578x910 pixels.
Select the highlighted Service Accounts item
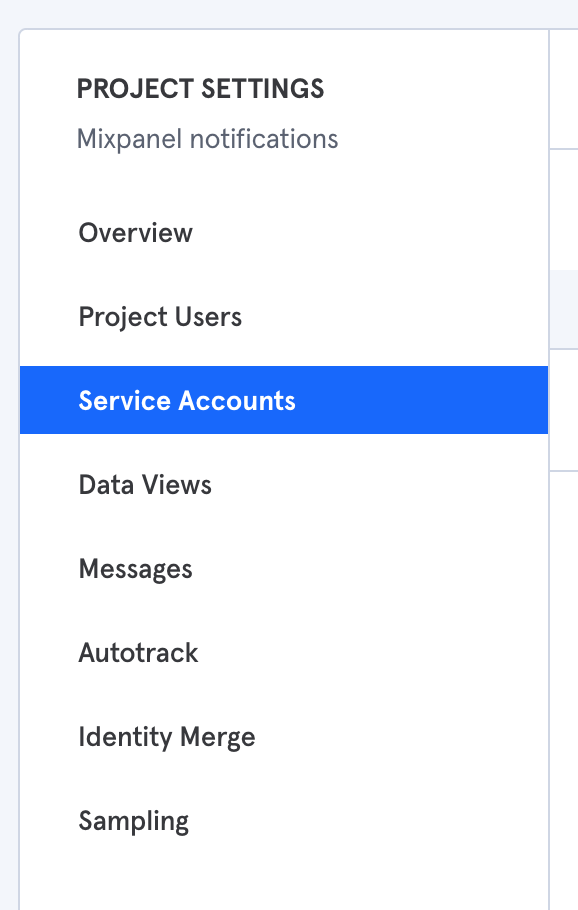point(284,400)
